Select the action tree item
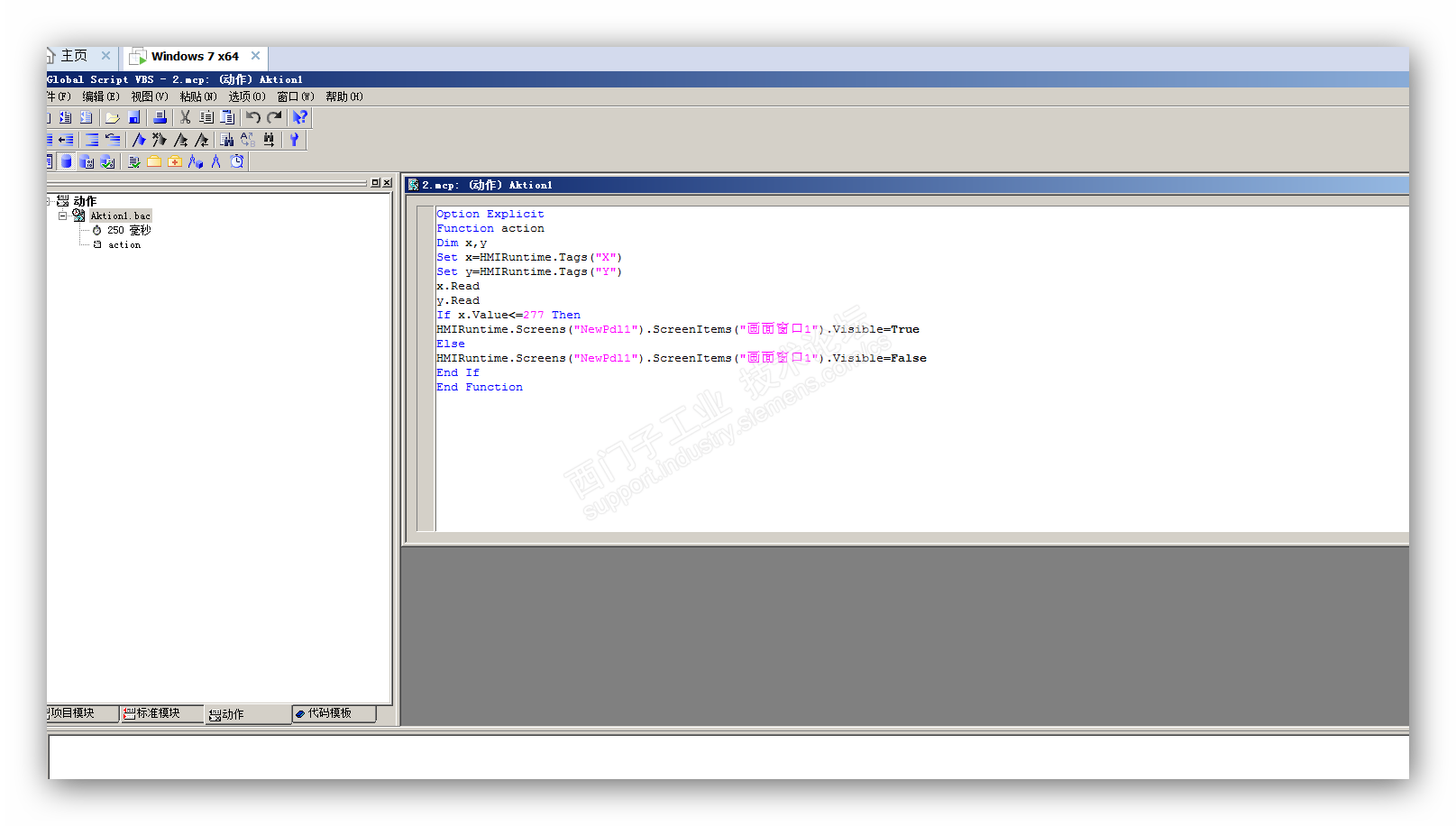Screen dimensions: 1456x826 124,245
